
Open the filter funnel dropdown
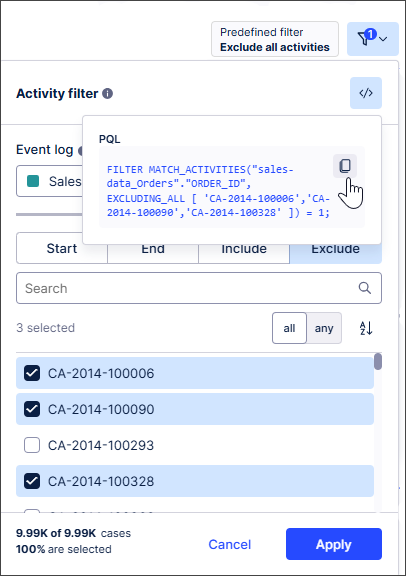click(373, 39)
